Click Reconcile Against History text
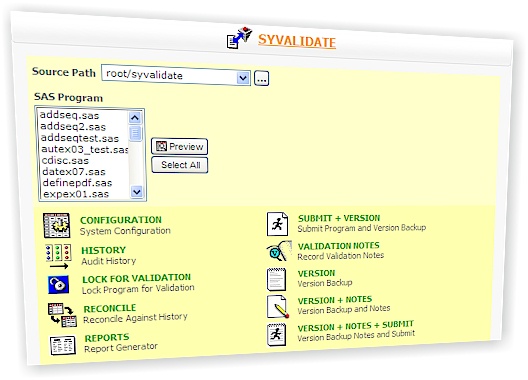Image resolution: width=528 pixels, height=380 pixels. (x=135, y=318)
